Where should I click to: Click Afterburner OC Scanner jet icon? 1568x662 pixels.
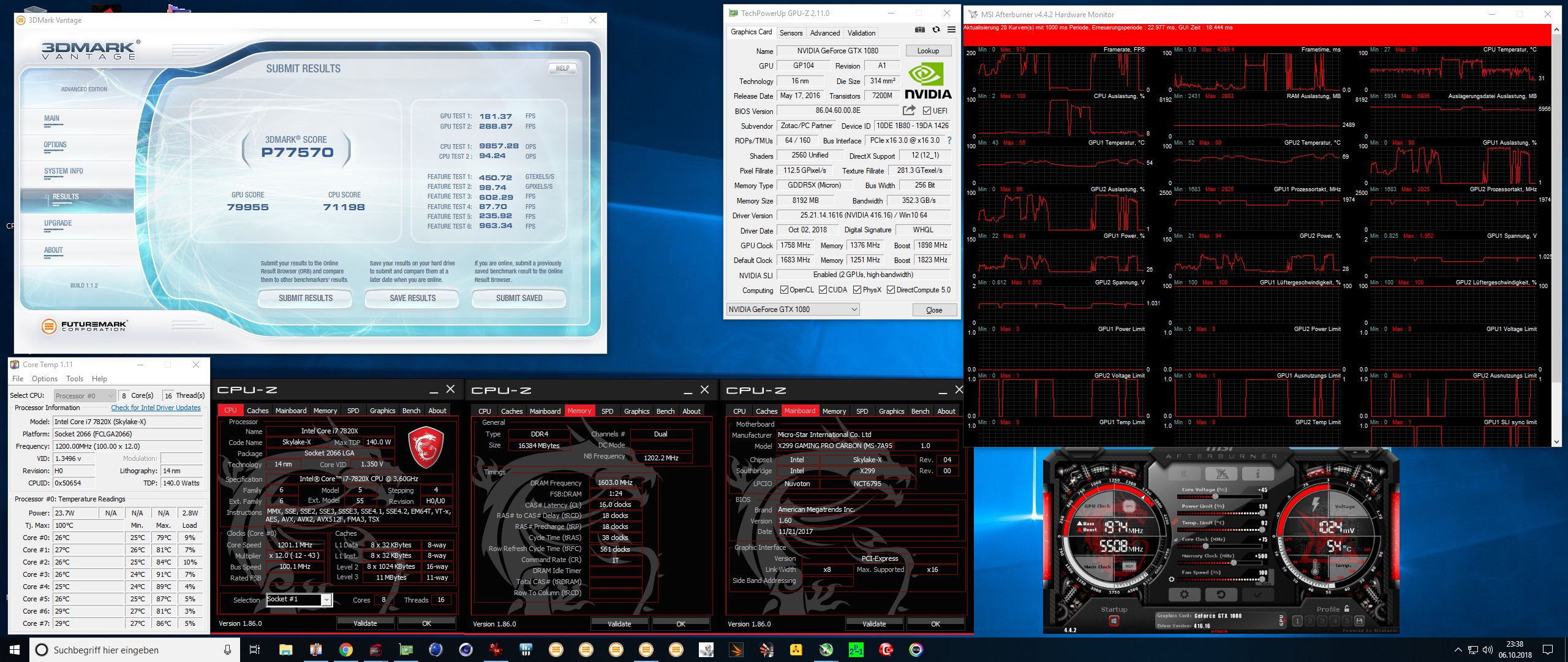point(1221,473)
